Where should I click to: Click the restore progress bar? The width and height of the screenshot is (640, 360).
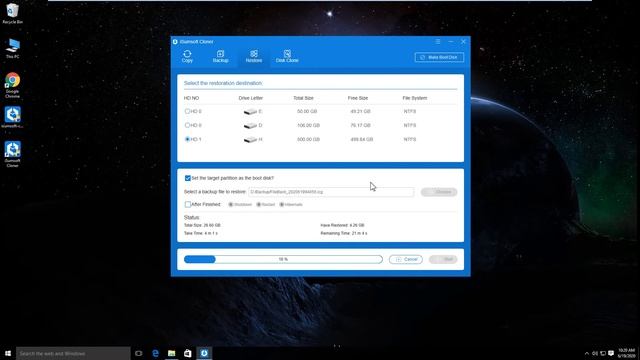[x=283, y=259]
